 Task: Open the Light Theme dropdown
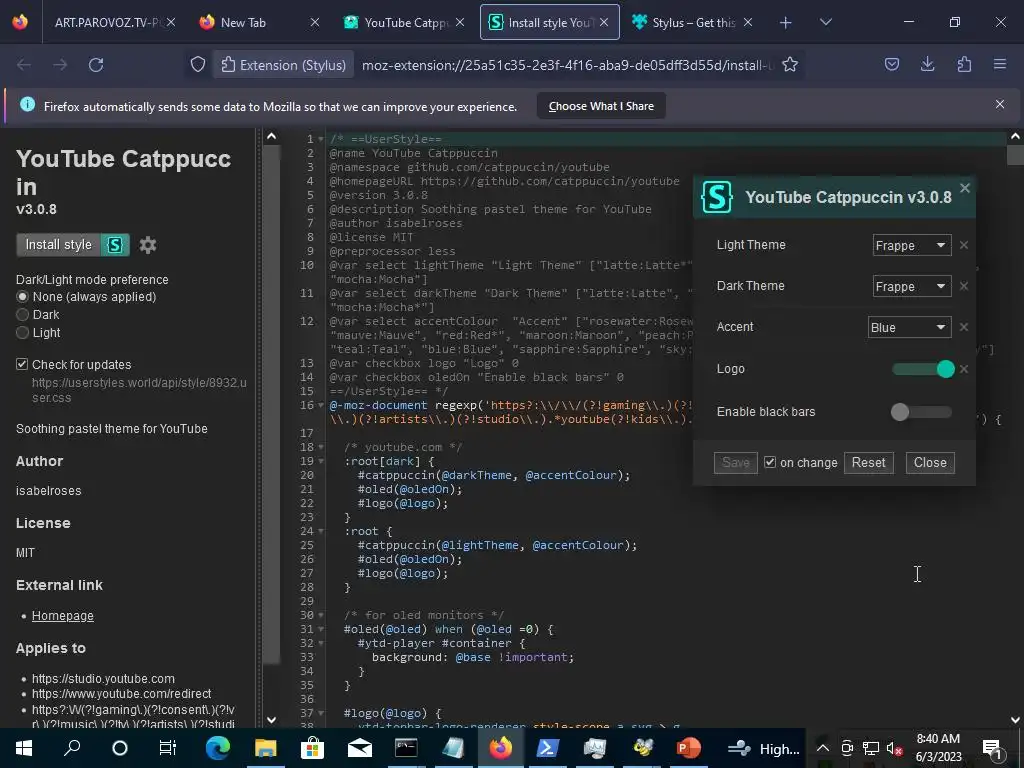912,246
